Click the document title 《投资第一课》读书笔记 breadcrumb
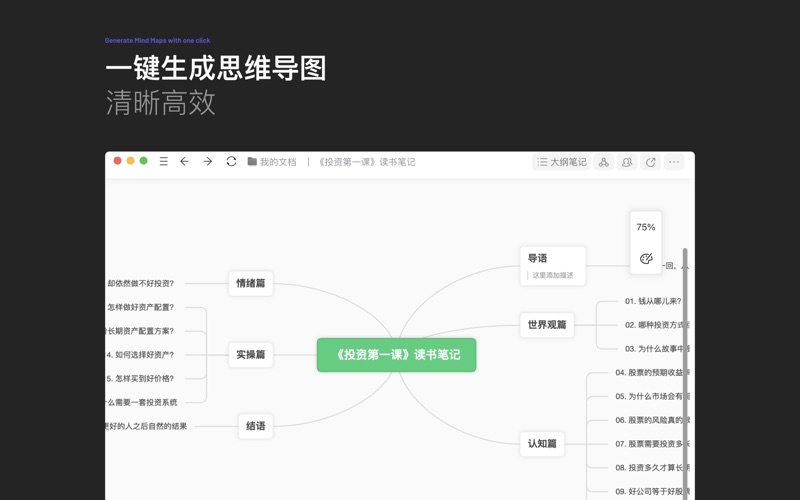Viewport: 800px width, 500px height. [x=366, y=162]
